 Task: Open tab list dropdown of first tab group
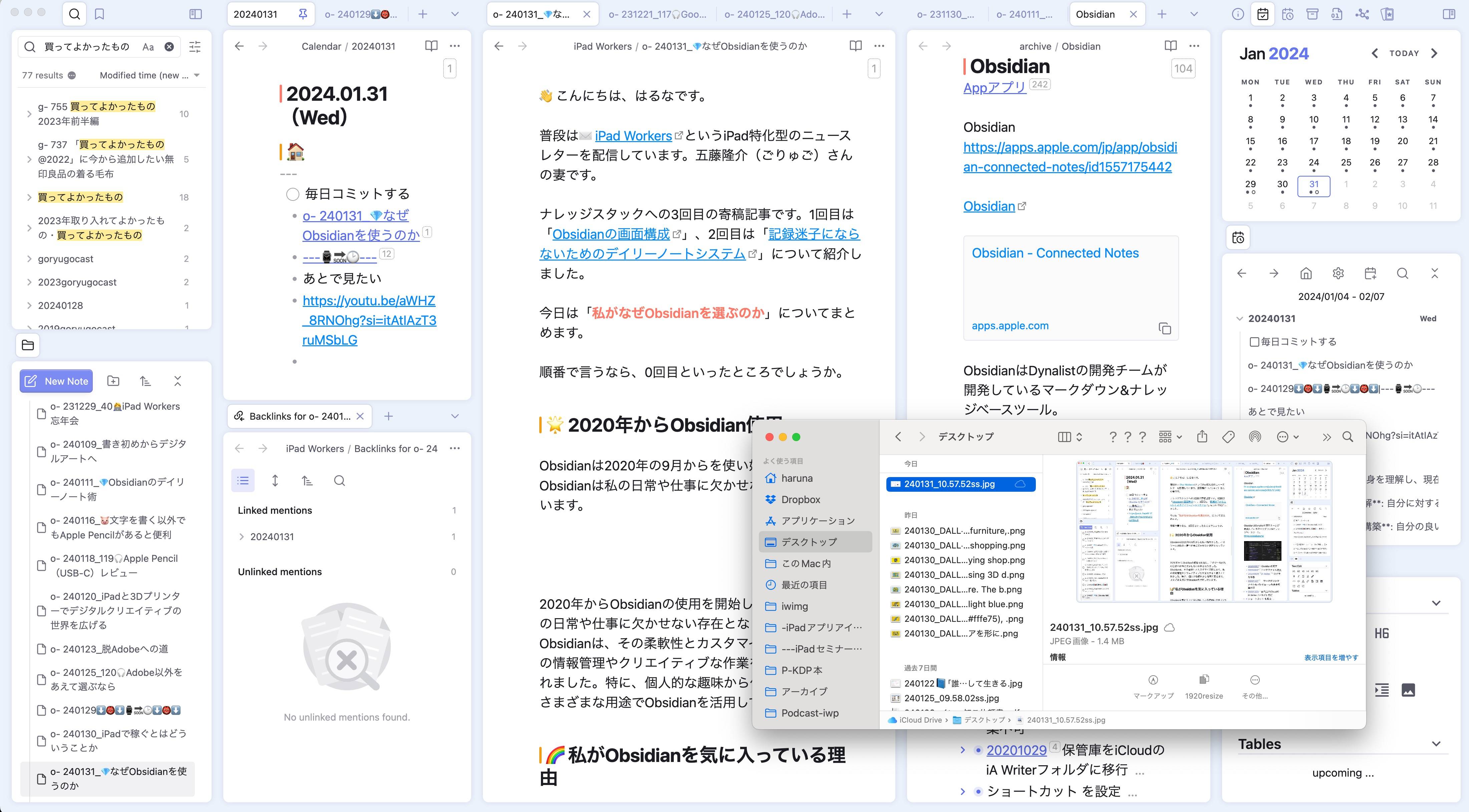coord(455,14)
